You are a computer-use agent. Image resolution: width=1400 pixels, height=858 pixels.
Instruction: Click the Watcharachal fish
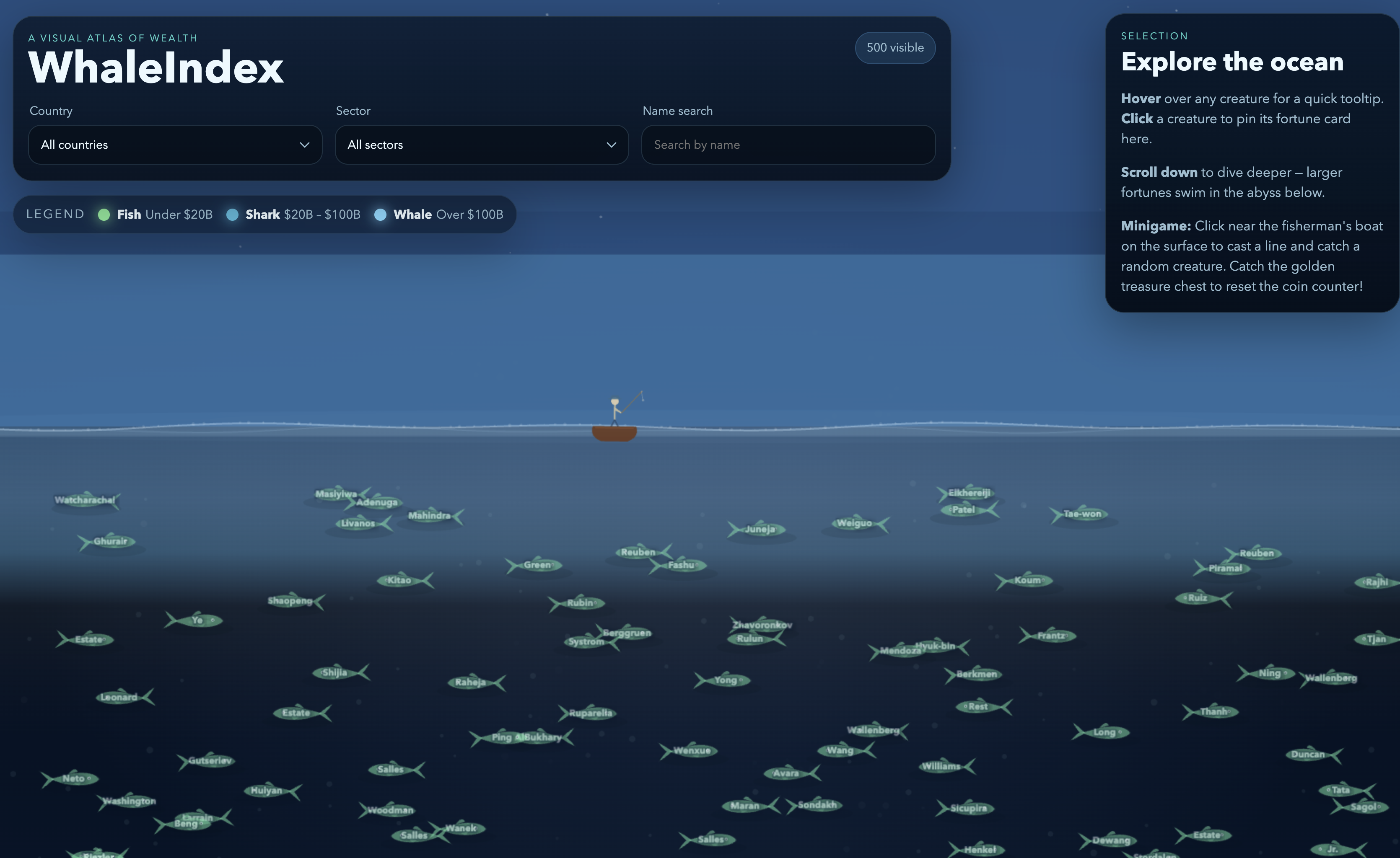pos(86,500)
